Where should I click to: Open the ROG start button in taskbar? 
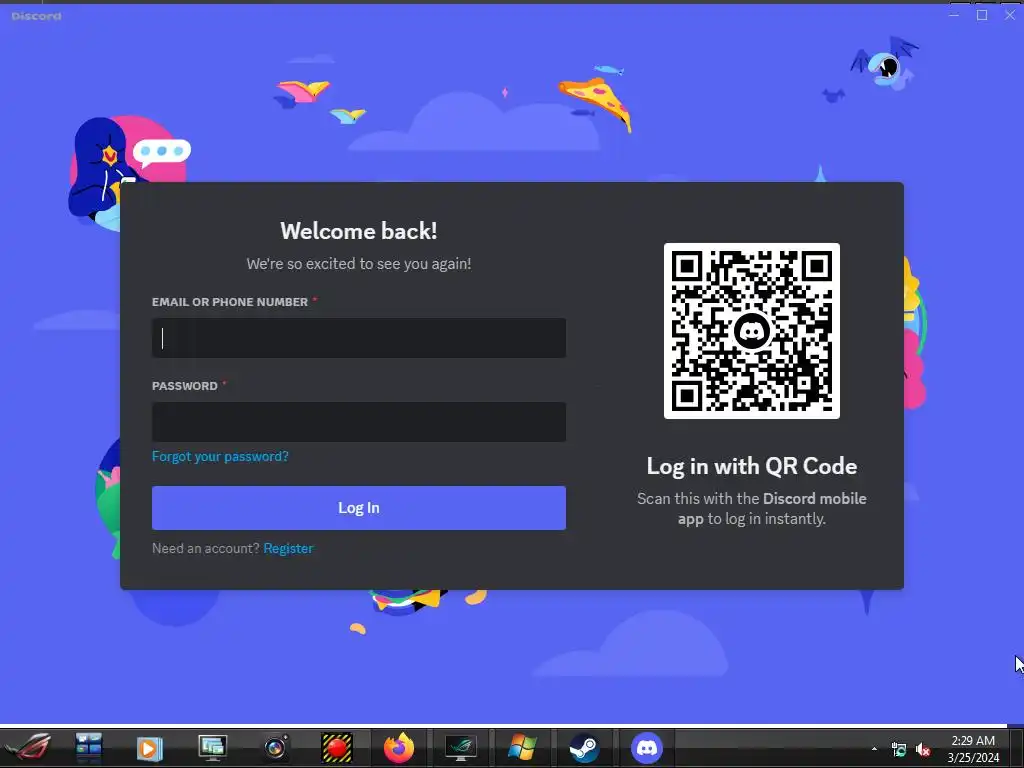pyautogui.click(x=27, y=748)
